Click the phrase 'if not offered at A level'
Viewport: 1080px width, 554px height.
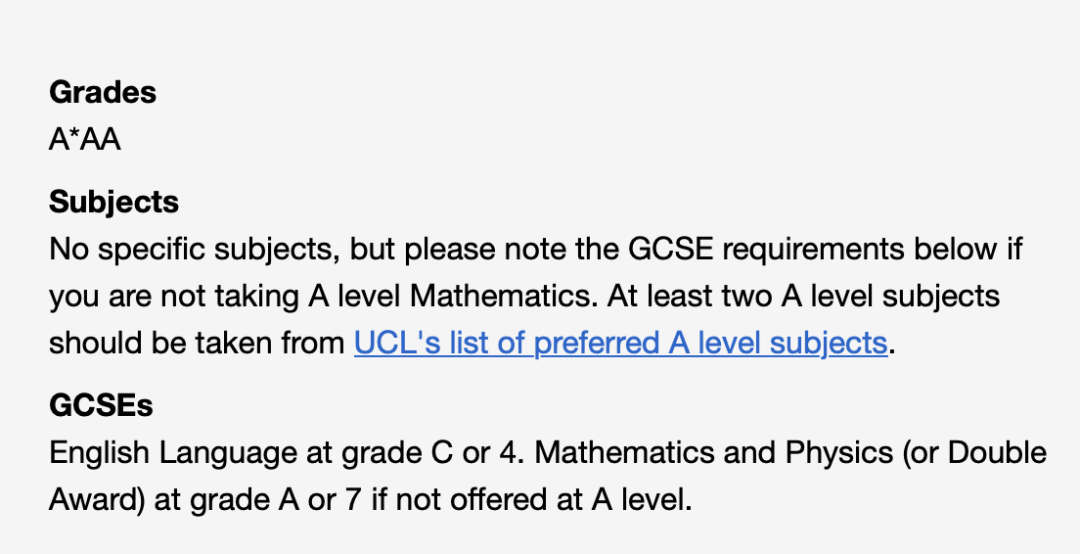(x=529, y=500)
